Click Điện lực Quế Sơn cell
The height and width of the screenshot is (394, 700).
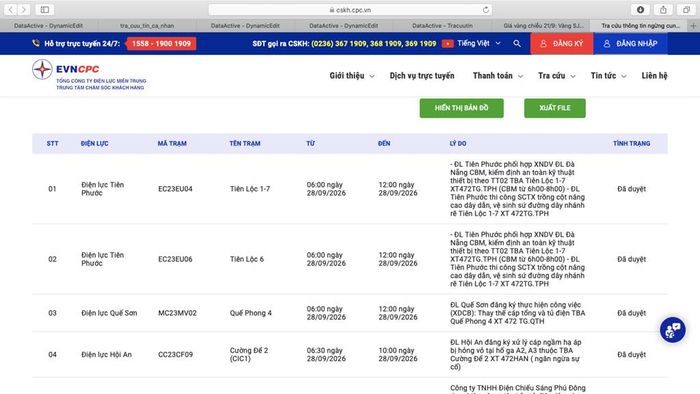coord(109,313)
